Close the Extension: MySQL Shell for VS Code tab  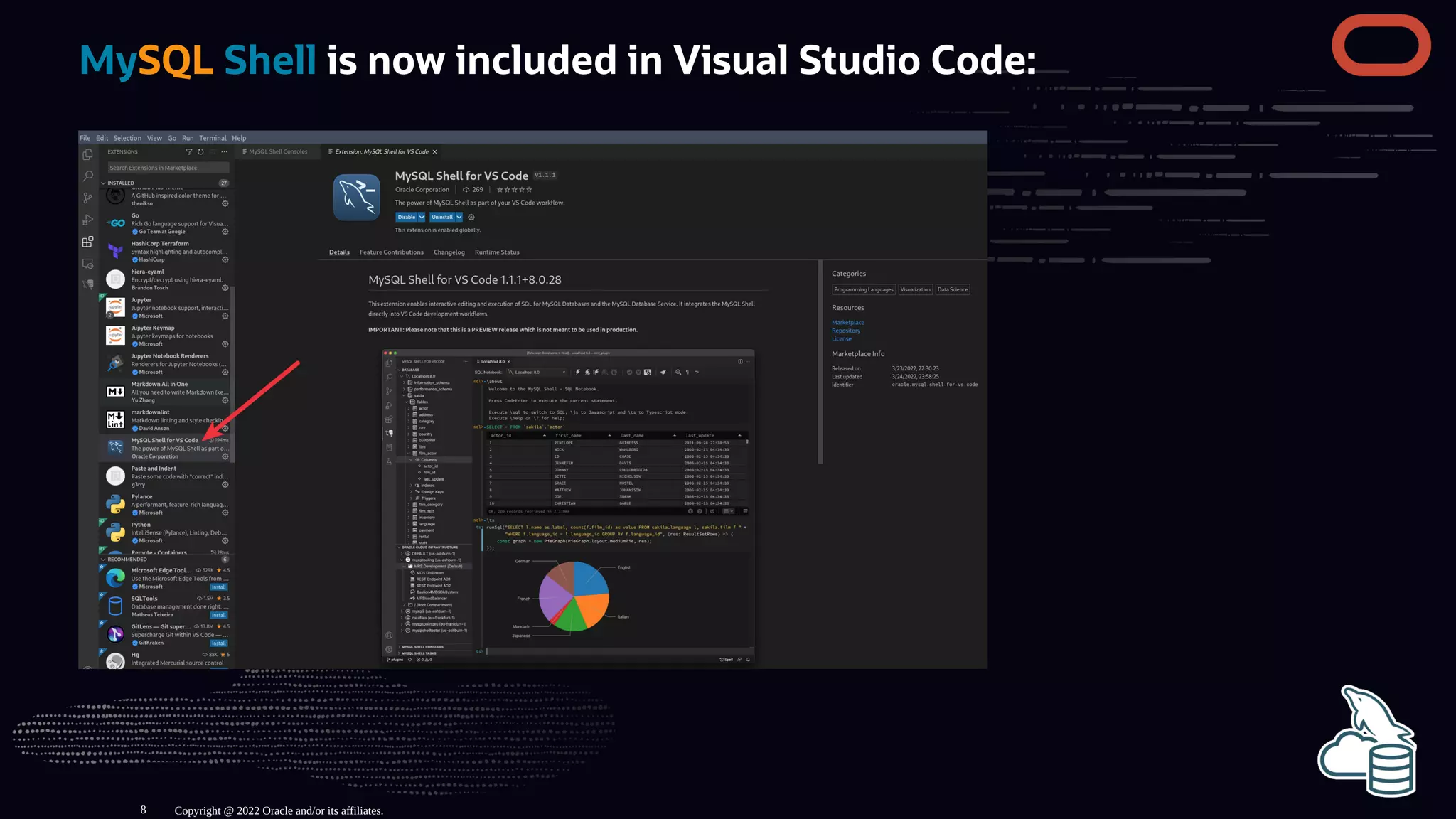(x=434, y=151)
